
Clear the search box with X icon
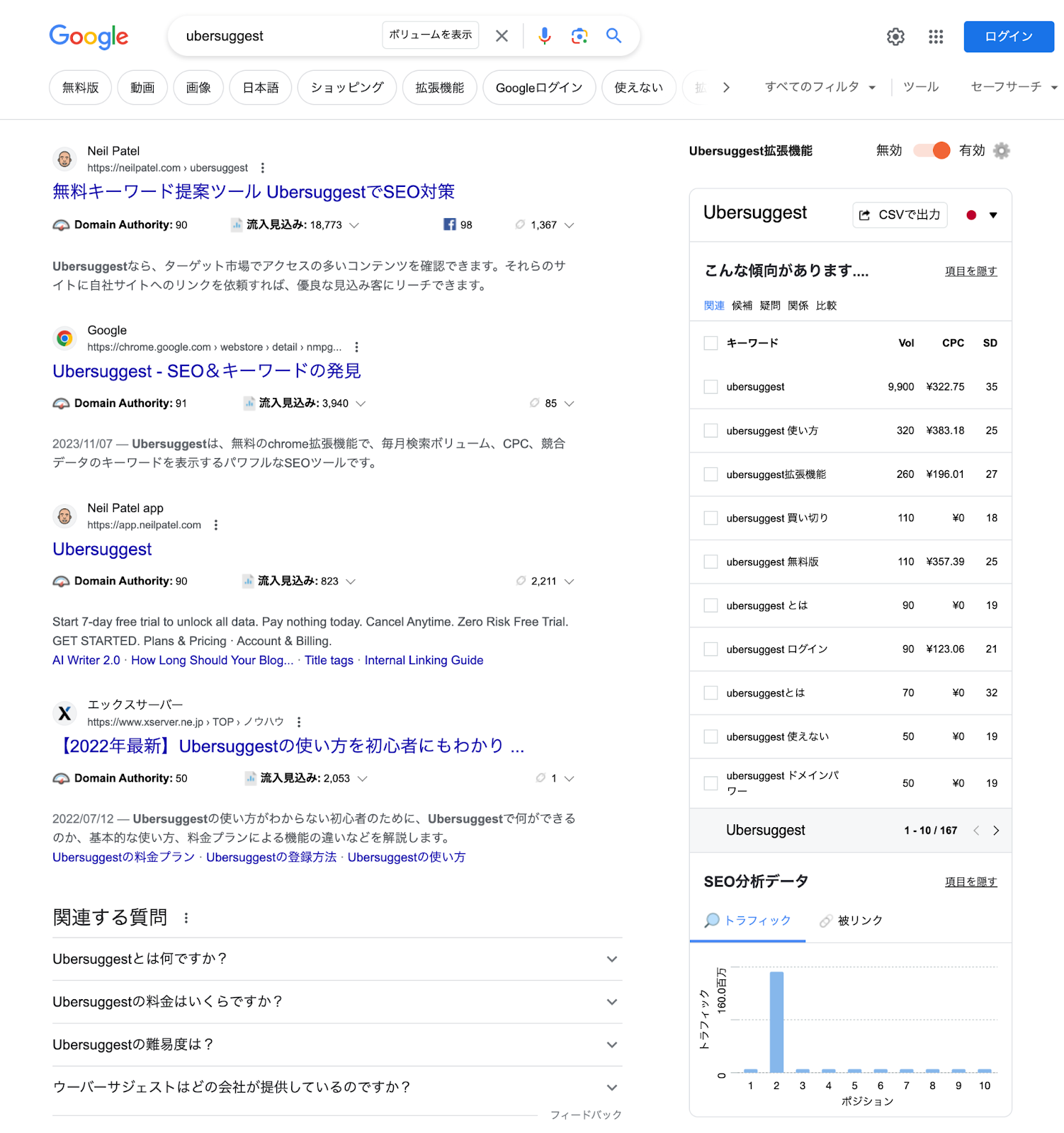[502, 36]
